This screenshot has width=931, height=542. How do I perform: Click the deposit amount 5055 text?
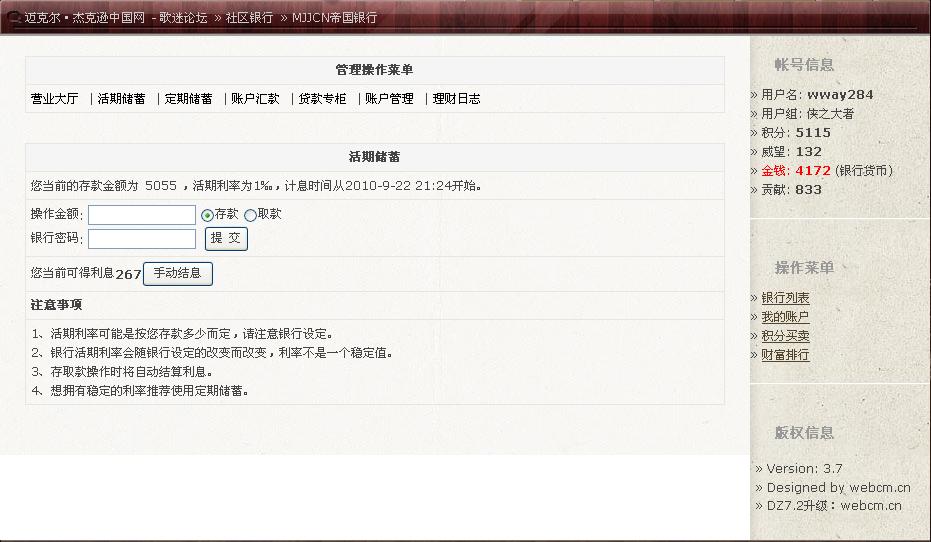pos(161,186)
